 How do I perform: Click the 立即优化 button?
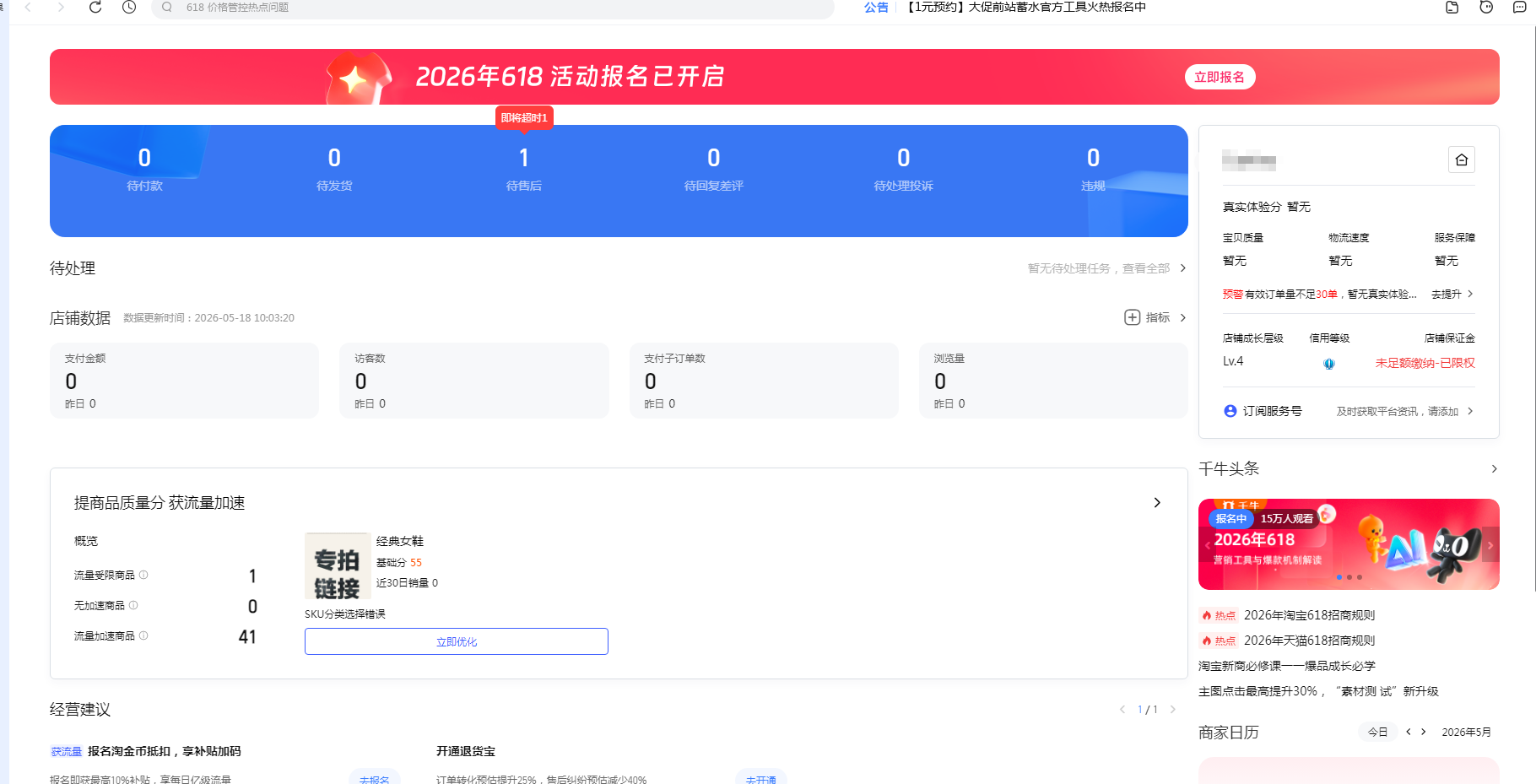pyautogui.click(x=456, y=641)
